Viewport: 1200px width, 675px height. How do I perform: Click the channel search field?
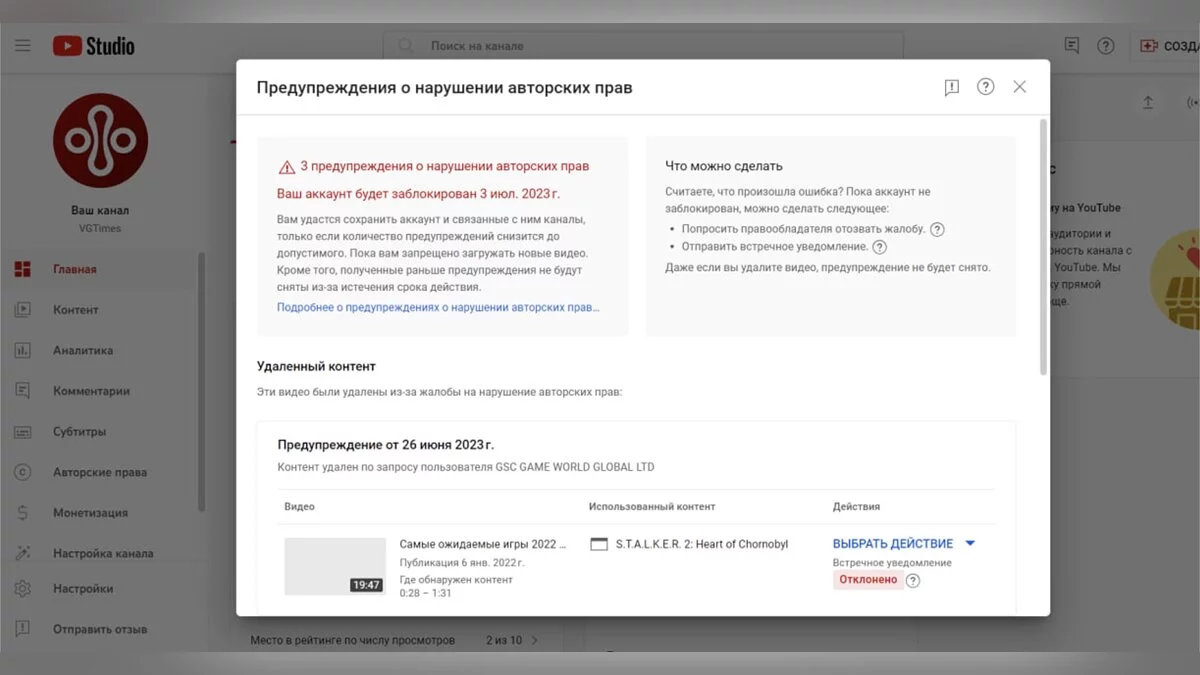click(x=640, y=46)
